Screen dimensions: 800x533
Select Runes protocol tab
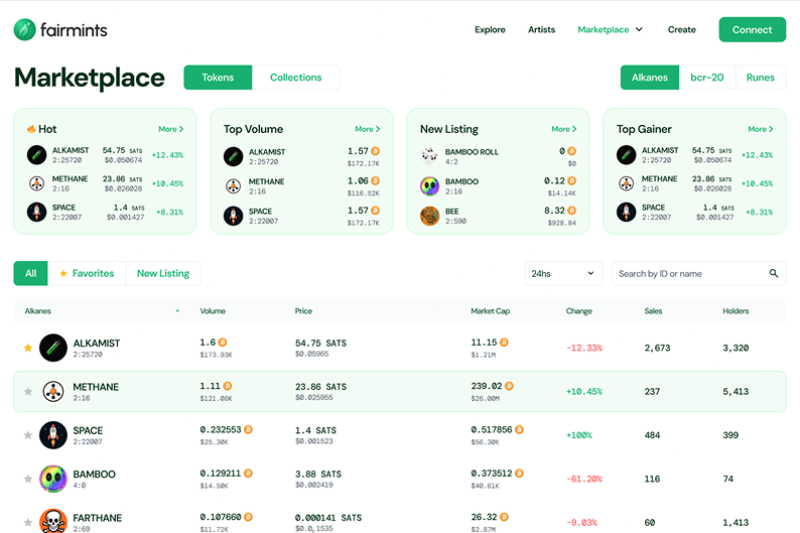tap(760, 78)
